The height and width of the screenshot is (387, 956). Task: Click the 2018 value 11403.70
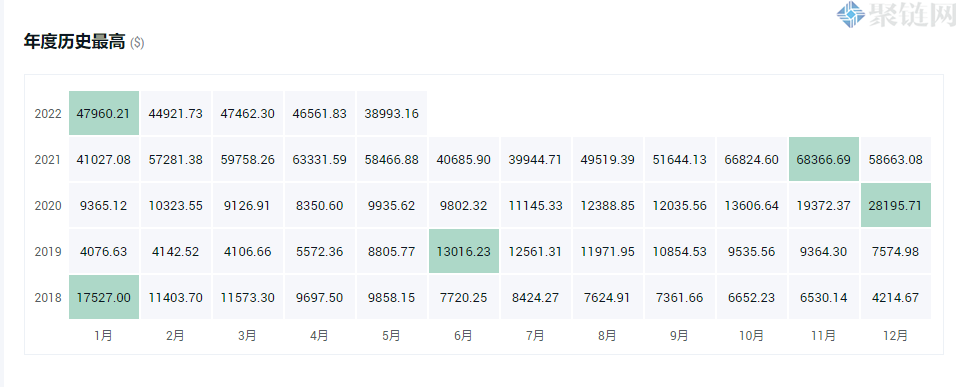coord(176,297)
